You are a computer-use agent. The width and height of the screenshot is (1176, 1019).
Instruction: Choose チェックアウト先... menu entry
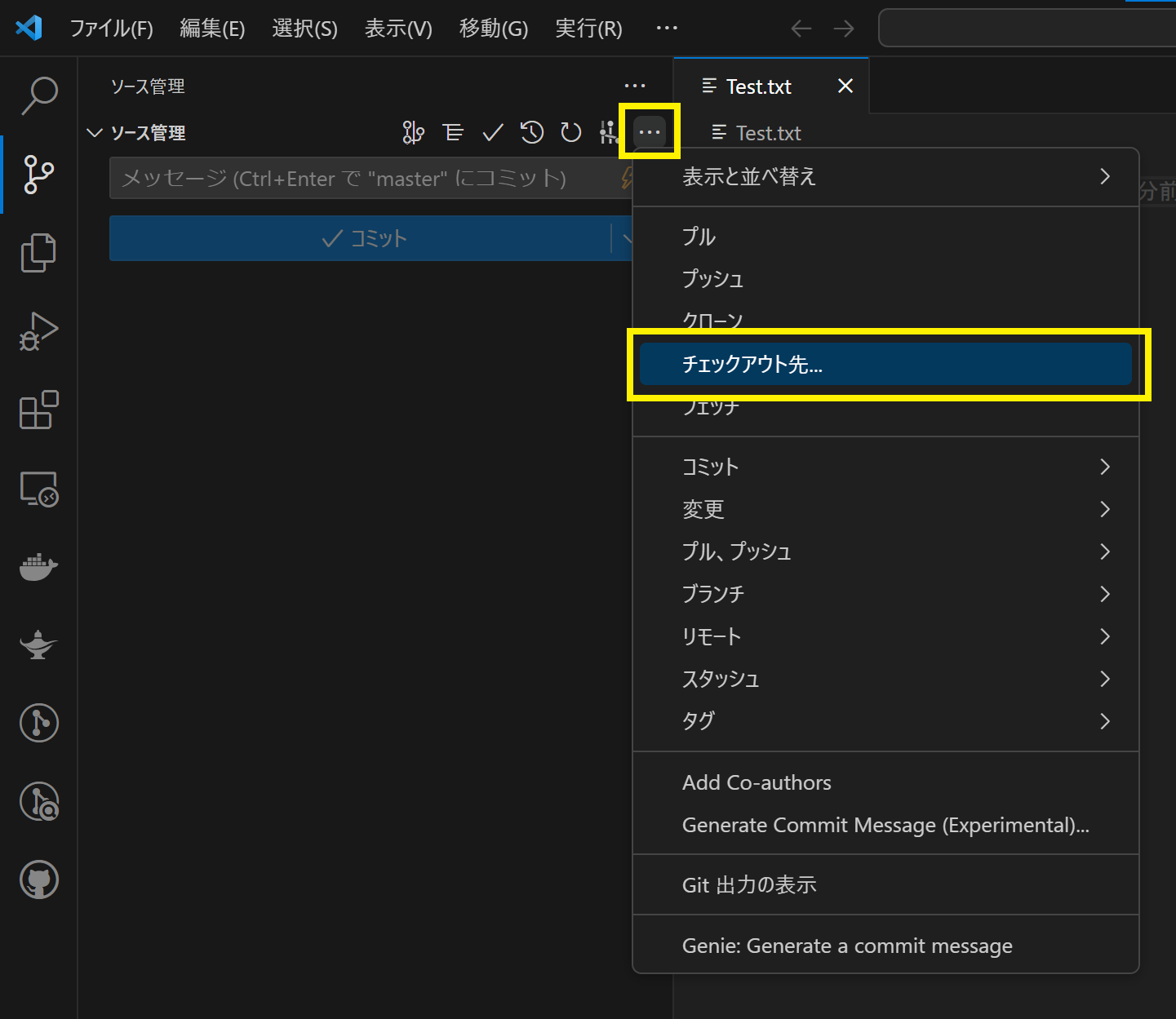point(885,364)
